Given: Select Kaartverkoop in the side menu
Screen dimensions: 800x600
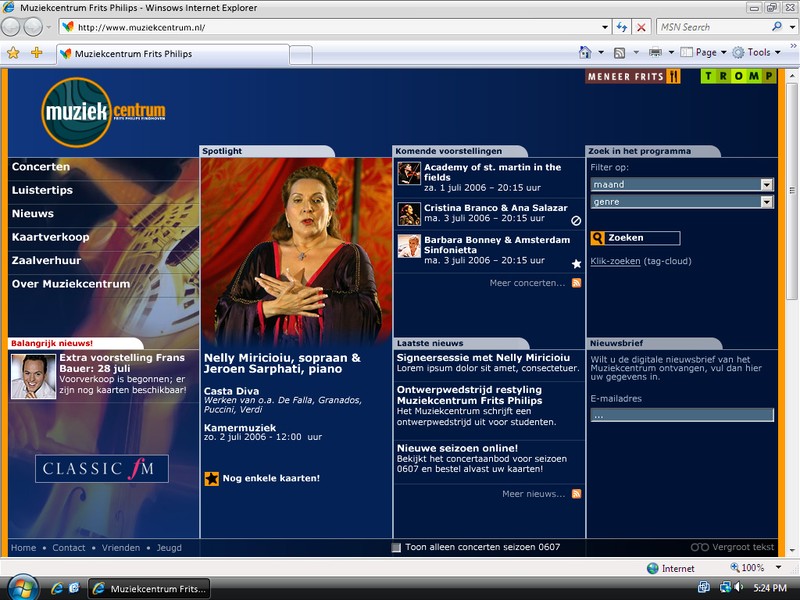Looking at the screenshot, I should [x=51, y=237].
